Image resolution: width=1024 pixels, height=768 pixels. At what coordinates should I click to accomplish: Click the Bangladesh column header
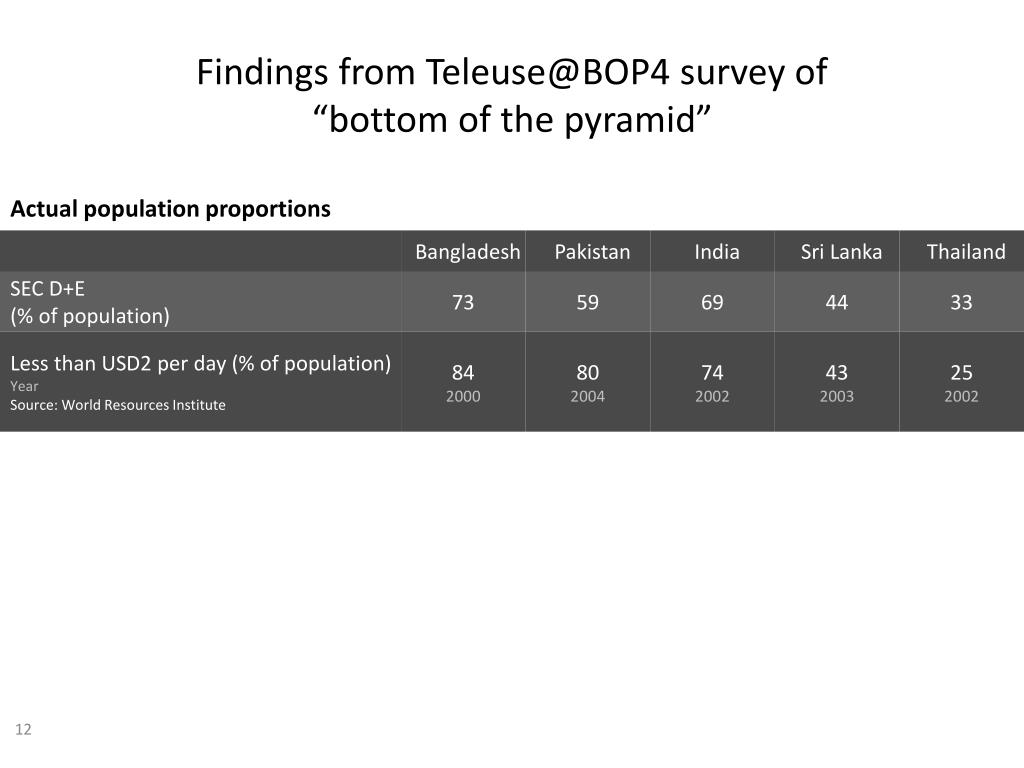(468, 252)
